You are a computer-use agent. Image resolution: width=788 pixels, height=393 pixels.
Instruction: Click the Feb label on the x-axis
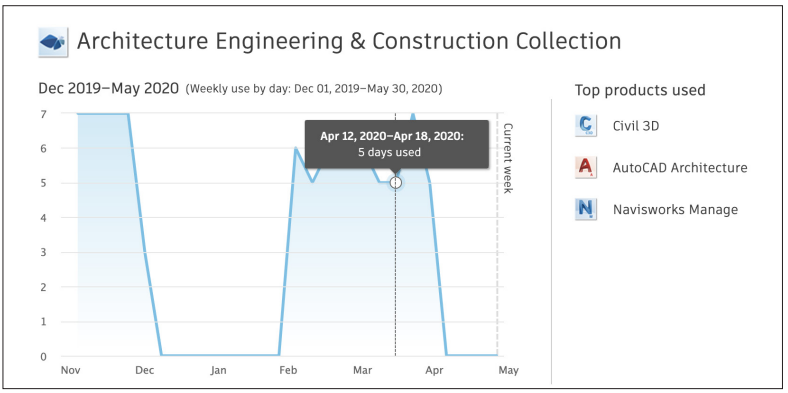(288, 370)
